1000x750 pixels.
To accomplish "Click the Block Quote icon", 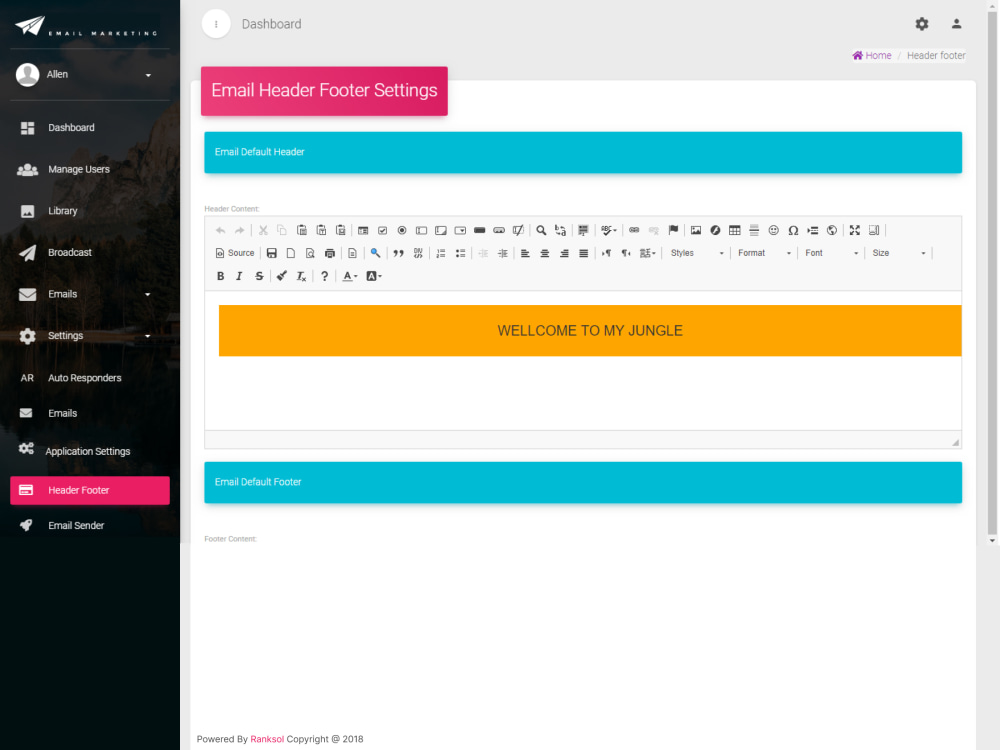I will [399, 253].
